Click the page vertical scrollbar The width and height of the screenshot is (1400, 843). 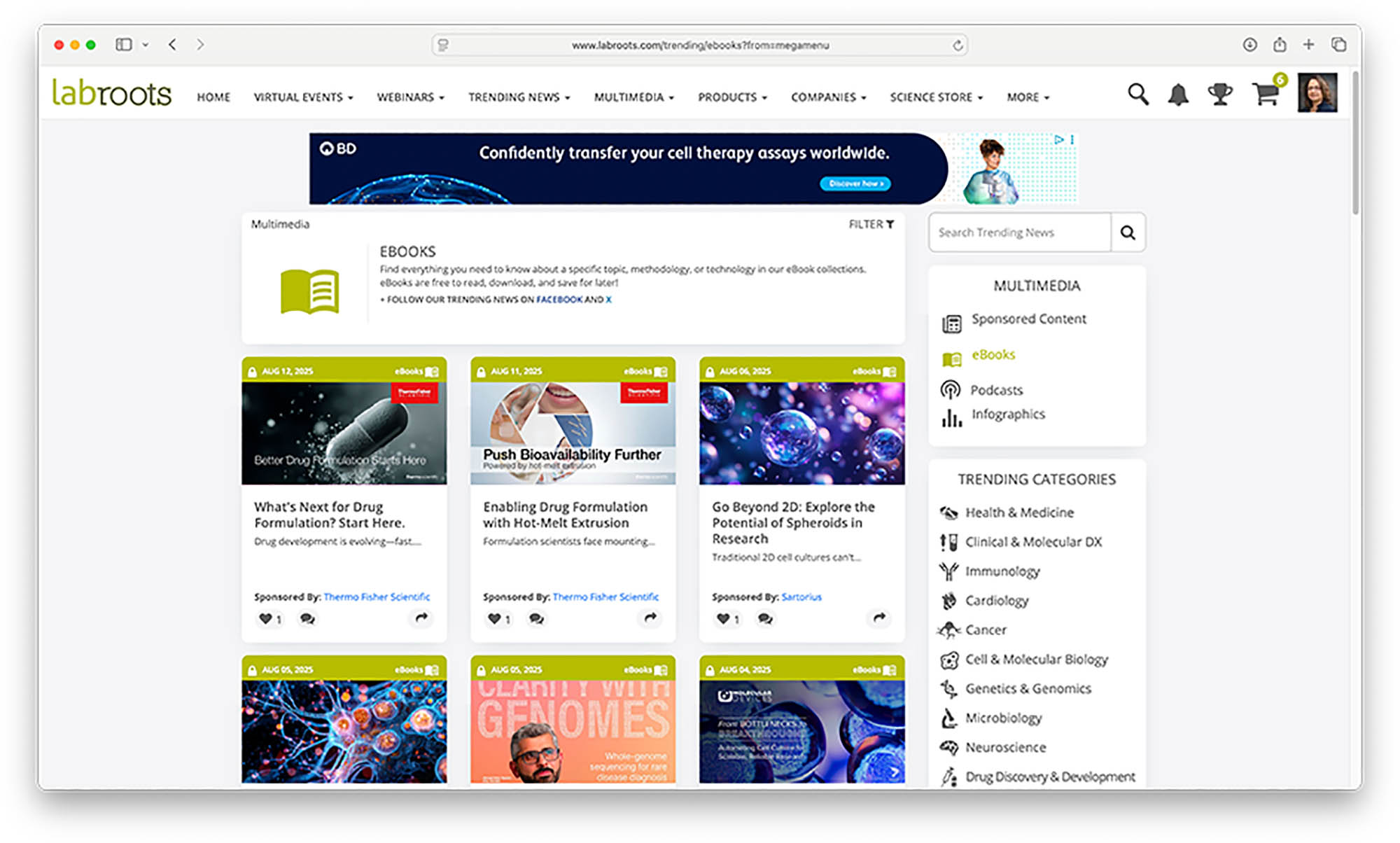pyautogui.click(x=1355, y=144)
